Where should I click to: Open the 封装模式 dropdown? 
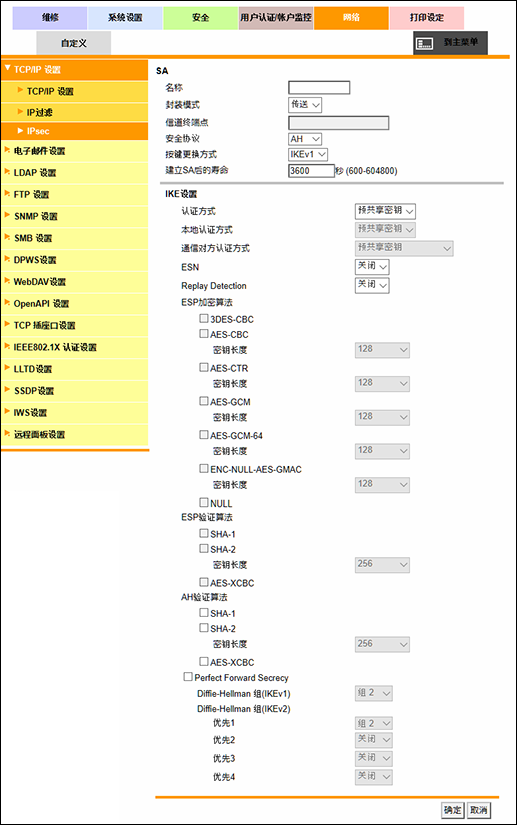point(305,105)
